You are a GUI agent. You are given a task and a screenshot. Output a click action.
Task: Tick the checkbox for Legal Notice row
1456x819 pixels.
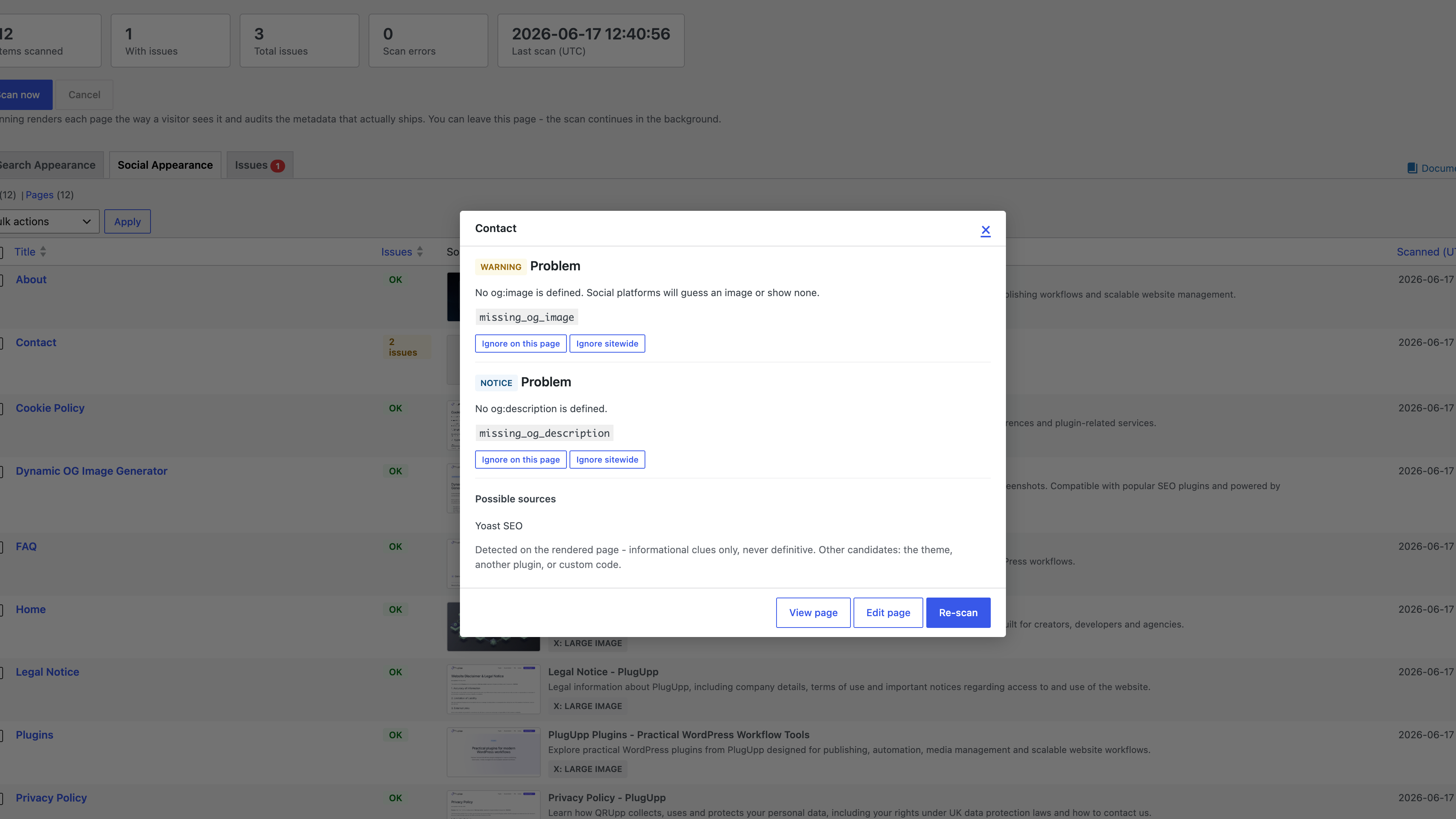point(0,673)
